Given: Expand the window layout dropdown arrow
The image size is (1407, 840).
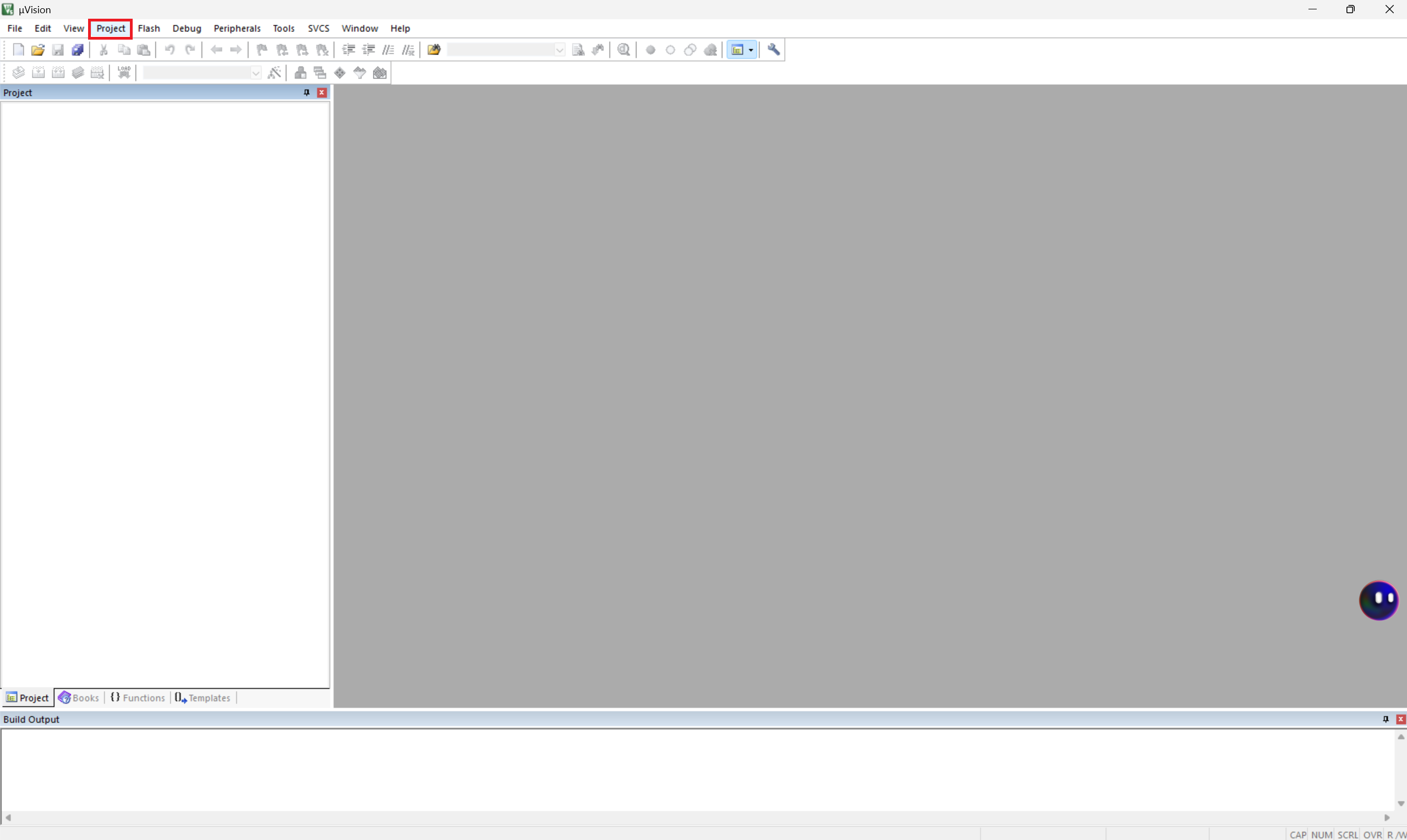Looking at the screenshot, I should coord(751,50).
